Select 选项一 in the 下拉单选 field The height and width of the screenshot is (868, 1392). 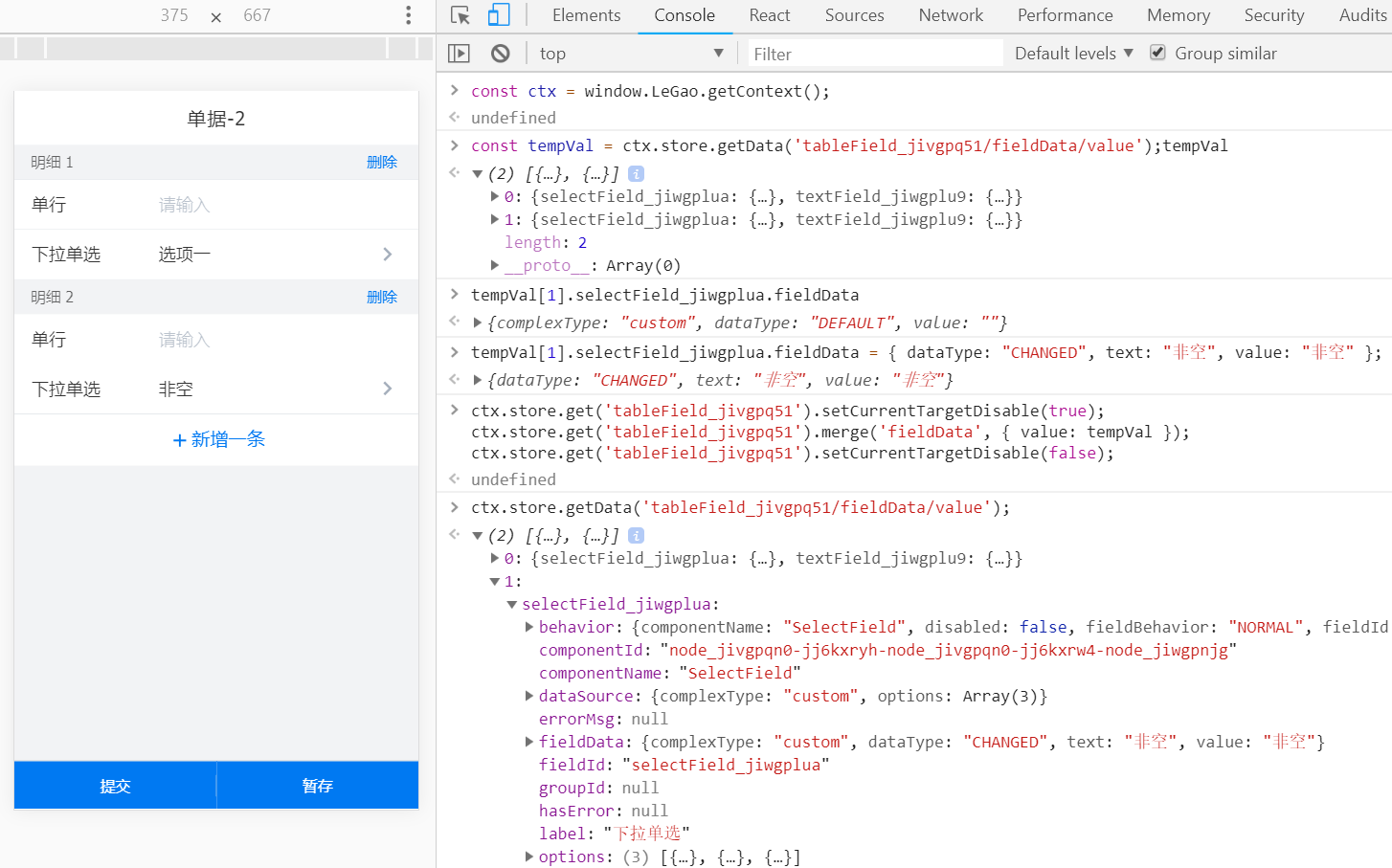click(x=185, y=255)
